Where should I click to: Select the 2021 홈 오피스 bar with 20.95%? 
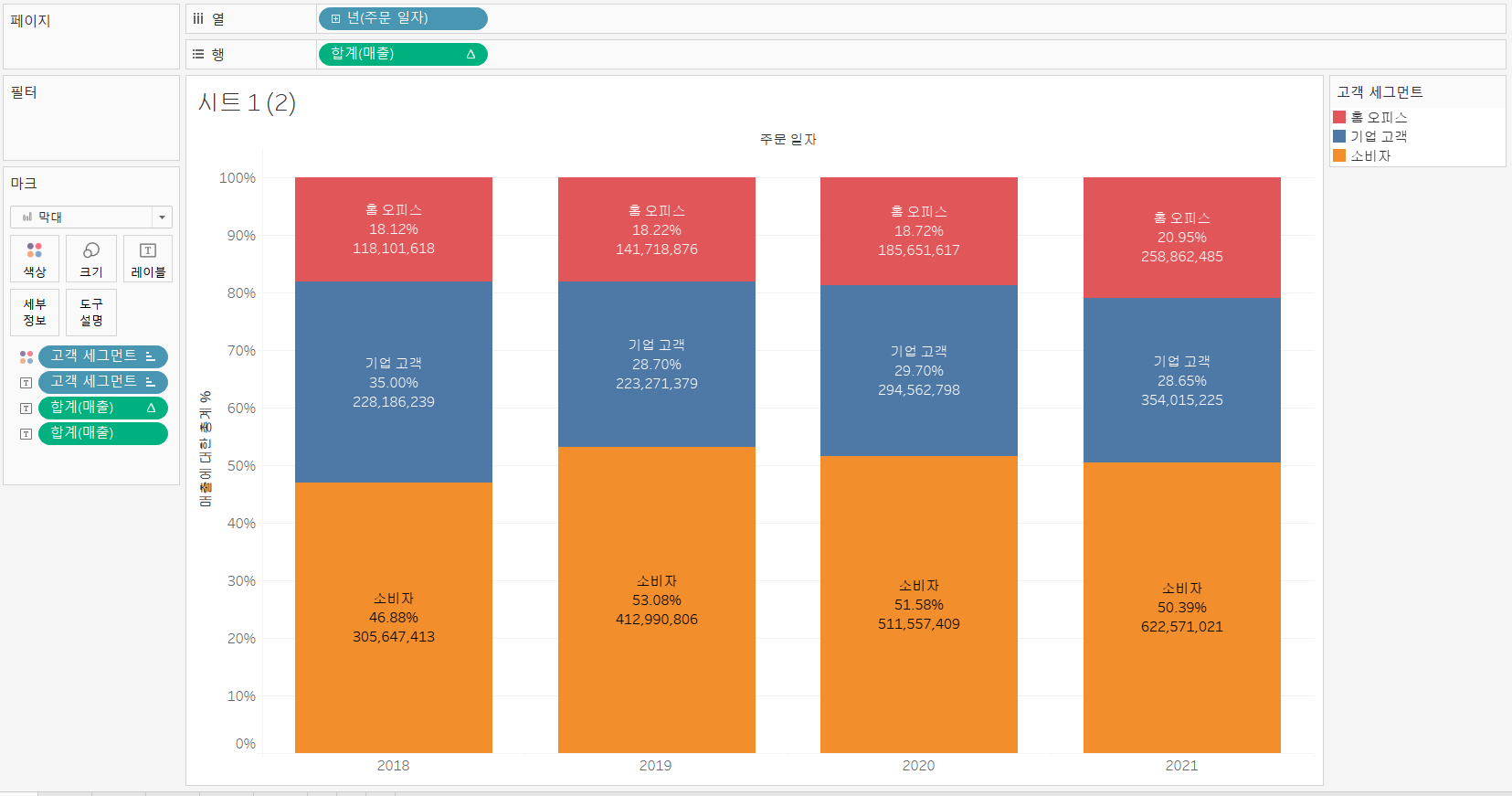(1182, 238)
